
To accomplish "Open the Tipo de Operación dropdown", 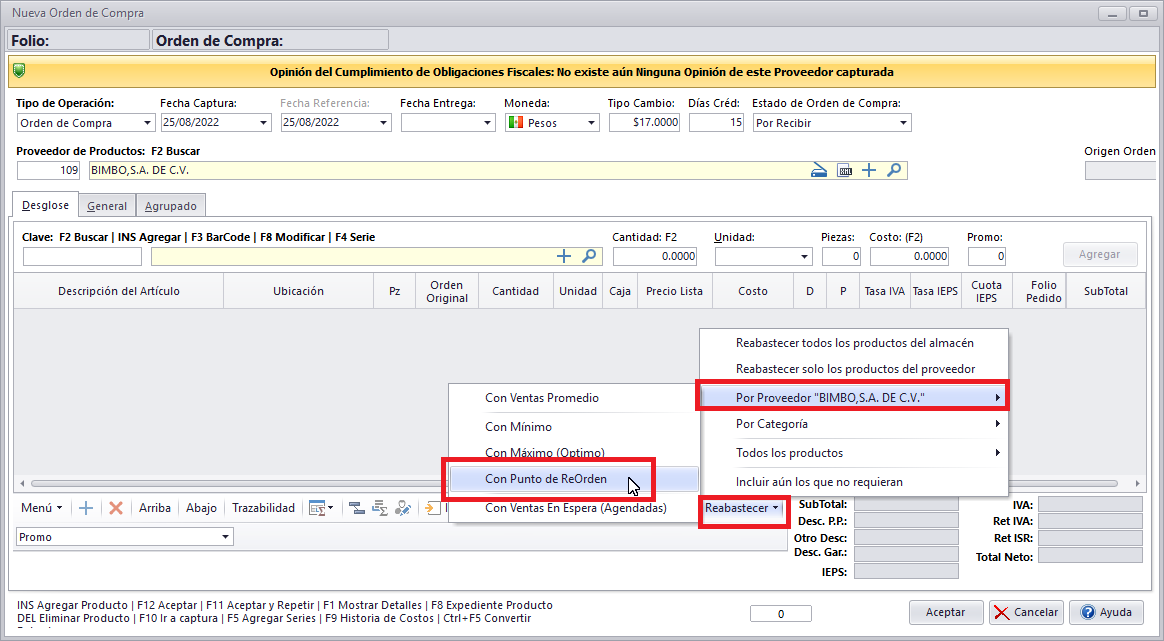I will coord(148,123).
